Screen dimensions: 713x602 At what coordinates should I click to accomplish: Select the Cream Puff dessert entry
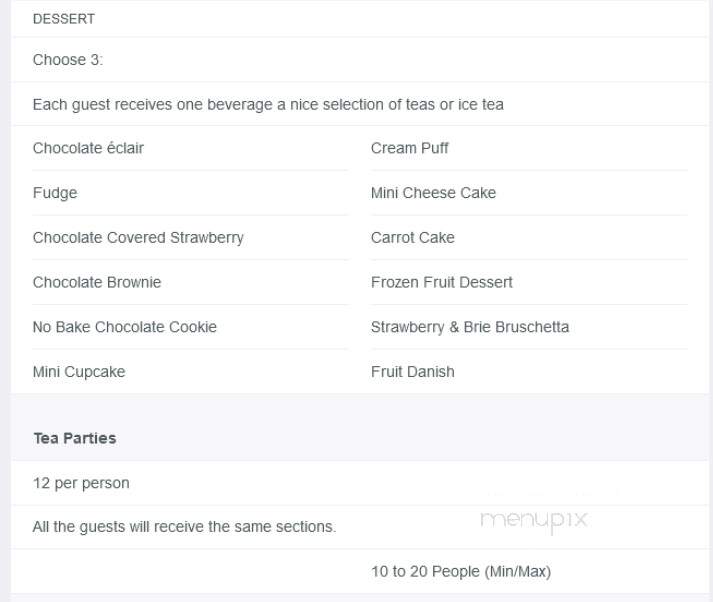(x=410, y=148)
